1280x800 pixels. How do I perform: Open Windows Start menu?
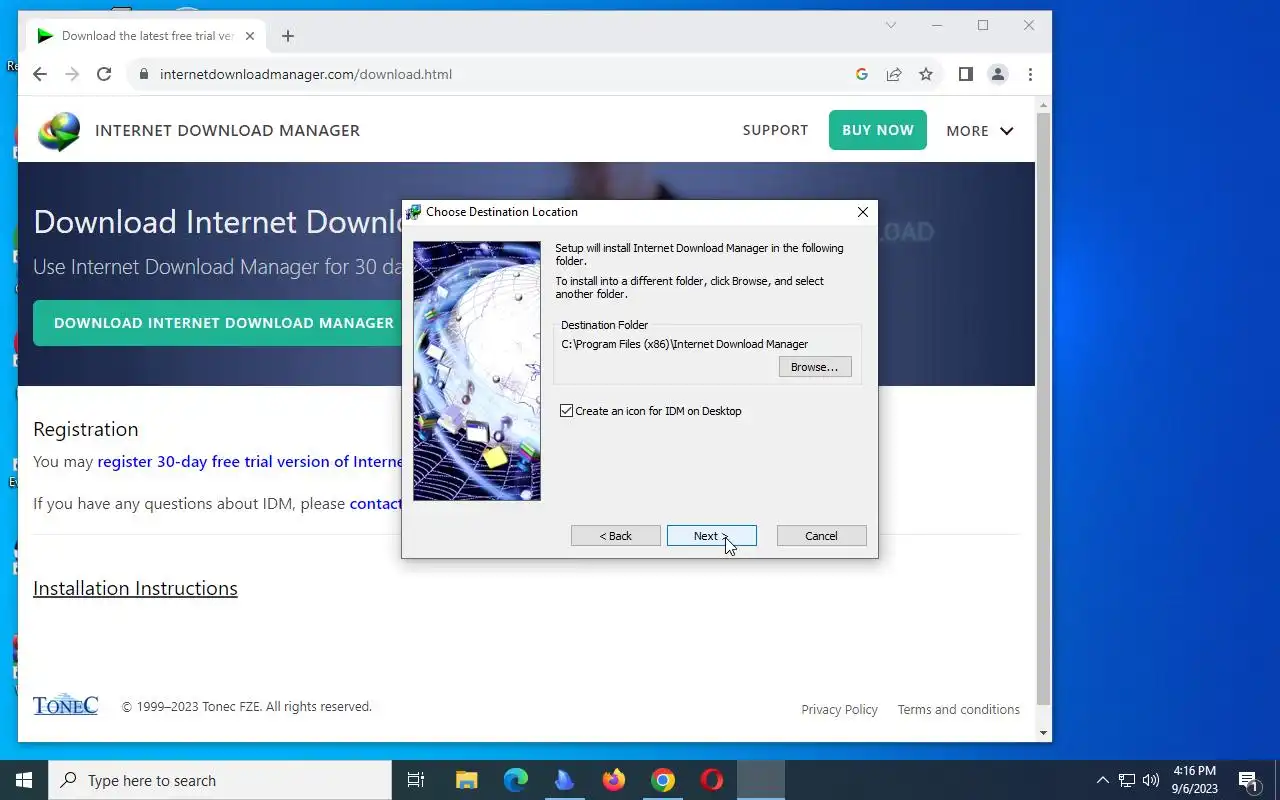click(x=24, y=780)
